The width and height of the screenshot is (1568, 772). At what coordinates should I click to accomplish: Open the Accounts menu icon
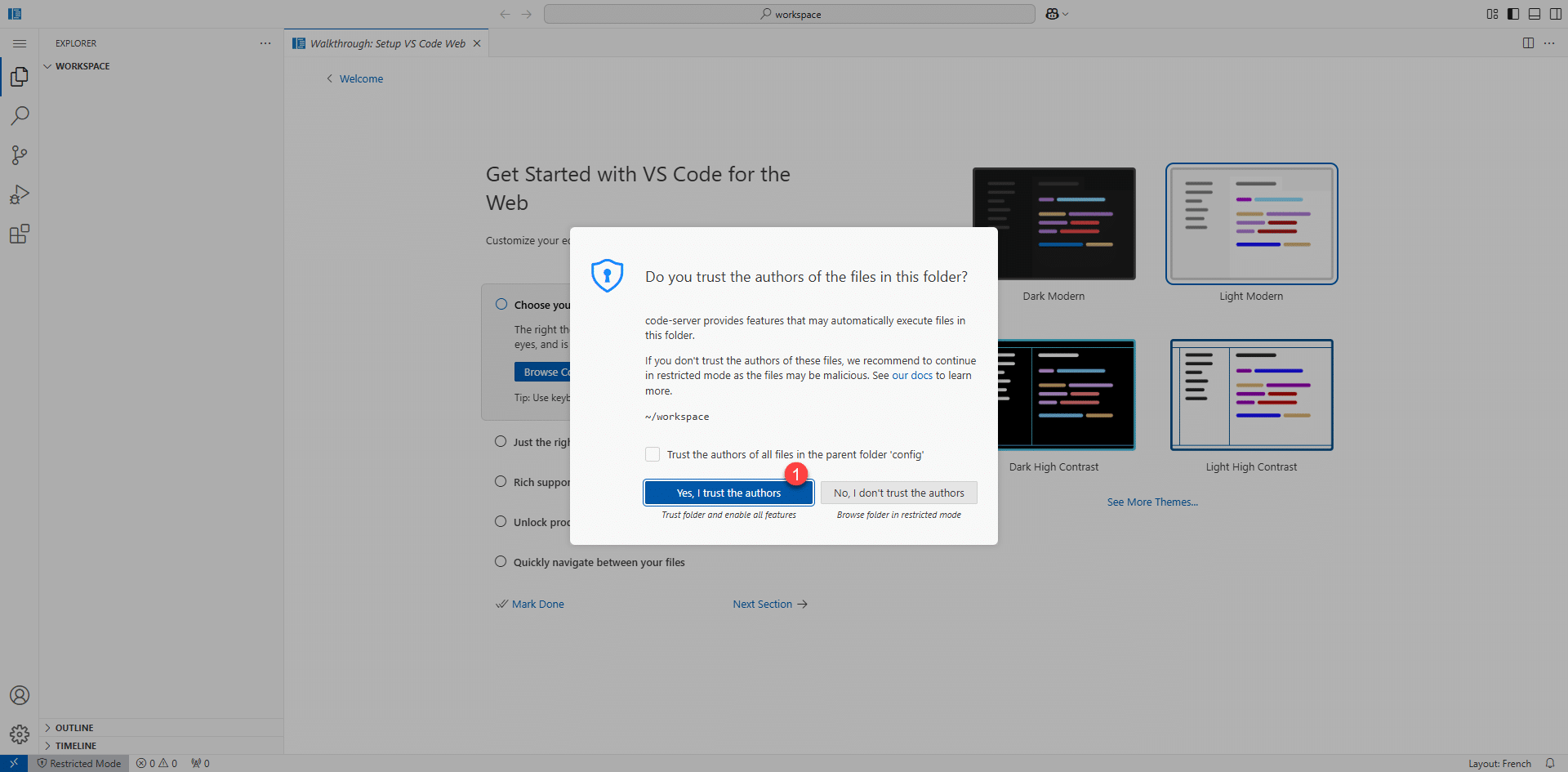20,695
